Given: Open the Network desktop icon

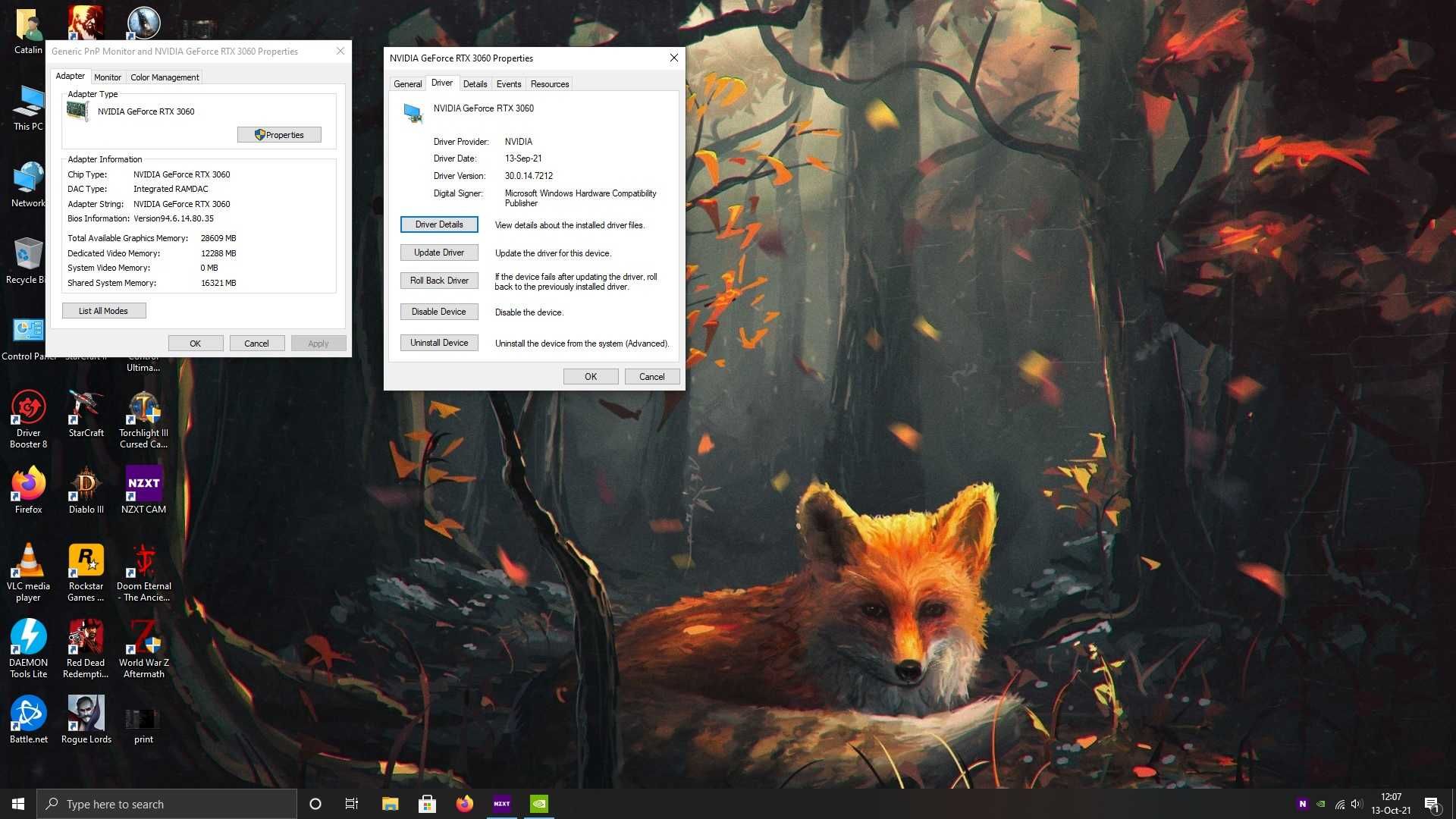Looking at the screenshot, I should pos(28,184).
